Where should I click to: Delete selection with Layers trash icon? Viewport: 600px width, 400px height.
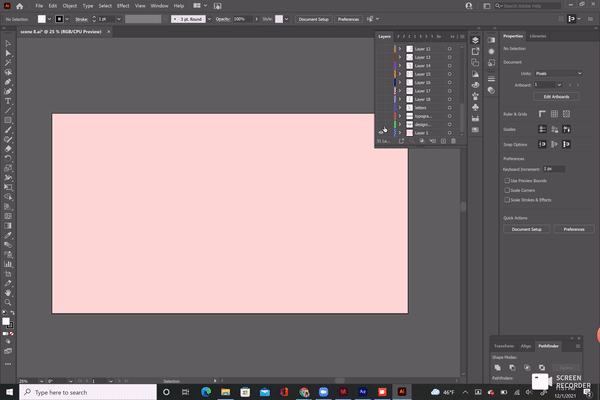[453, 141]
